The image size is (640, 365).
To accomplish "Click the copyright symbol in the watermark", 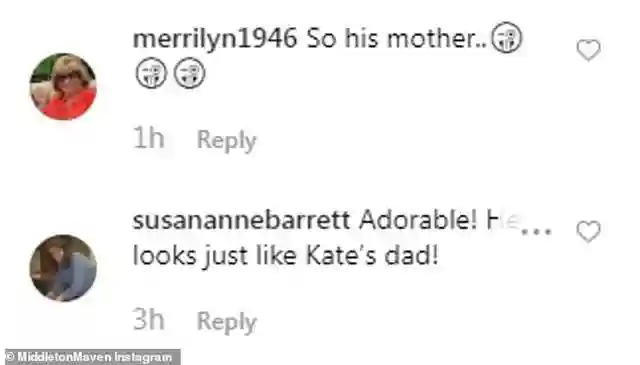I will coord(10,357).
